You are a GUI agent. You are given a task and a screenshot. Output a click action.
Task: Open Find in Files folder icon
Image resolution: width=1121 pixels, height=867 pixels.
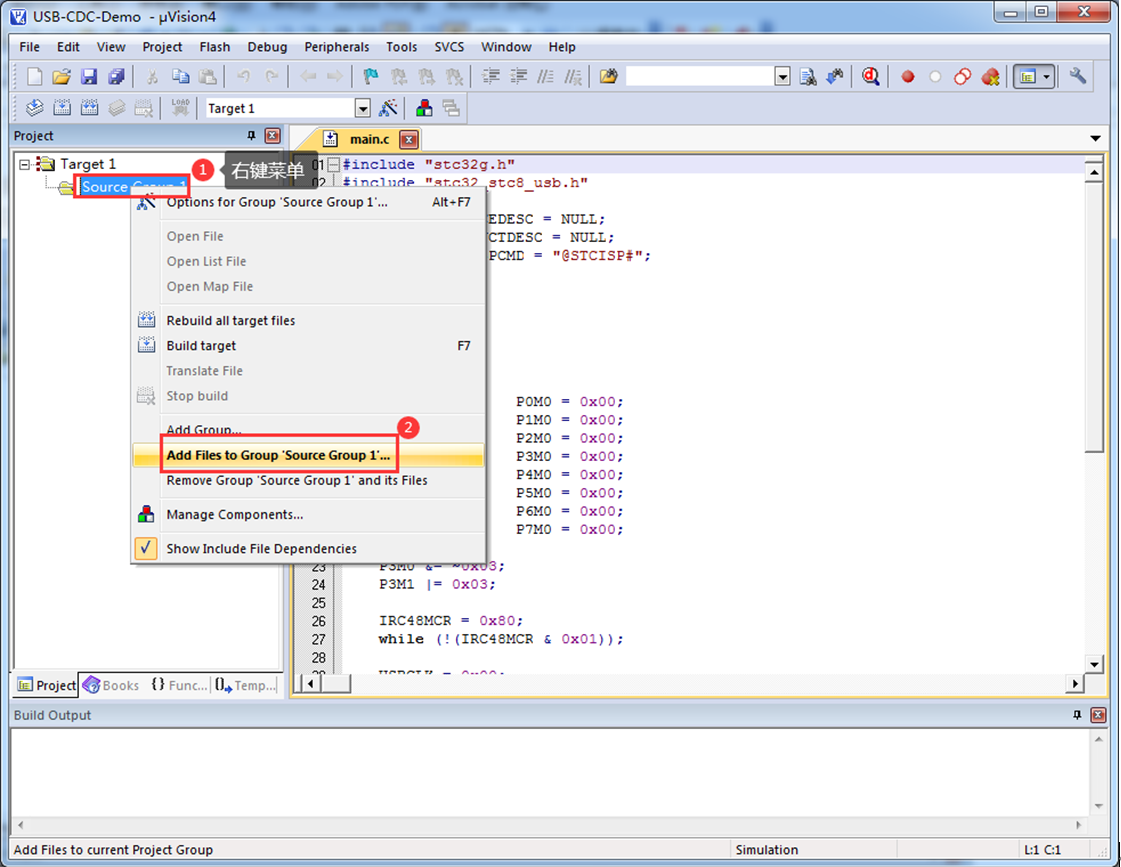pos(608,76)
